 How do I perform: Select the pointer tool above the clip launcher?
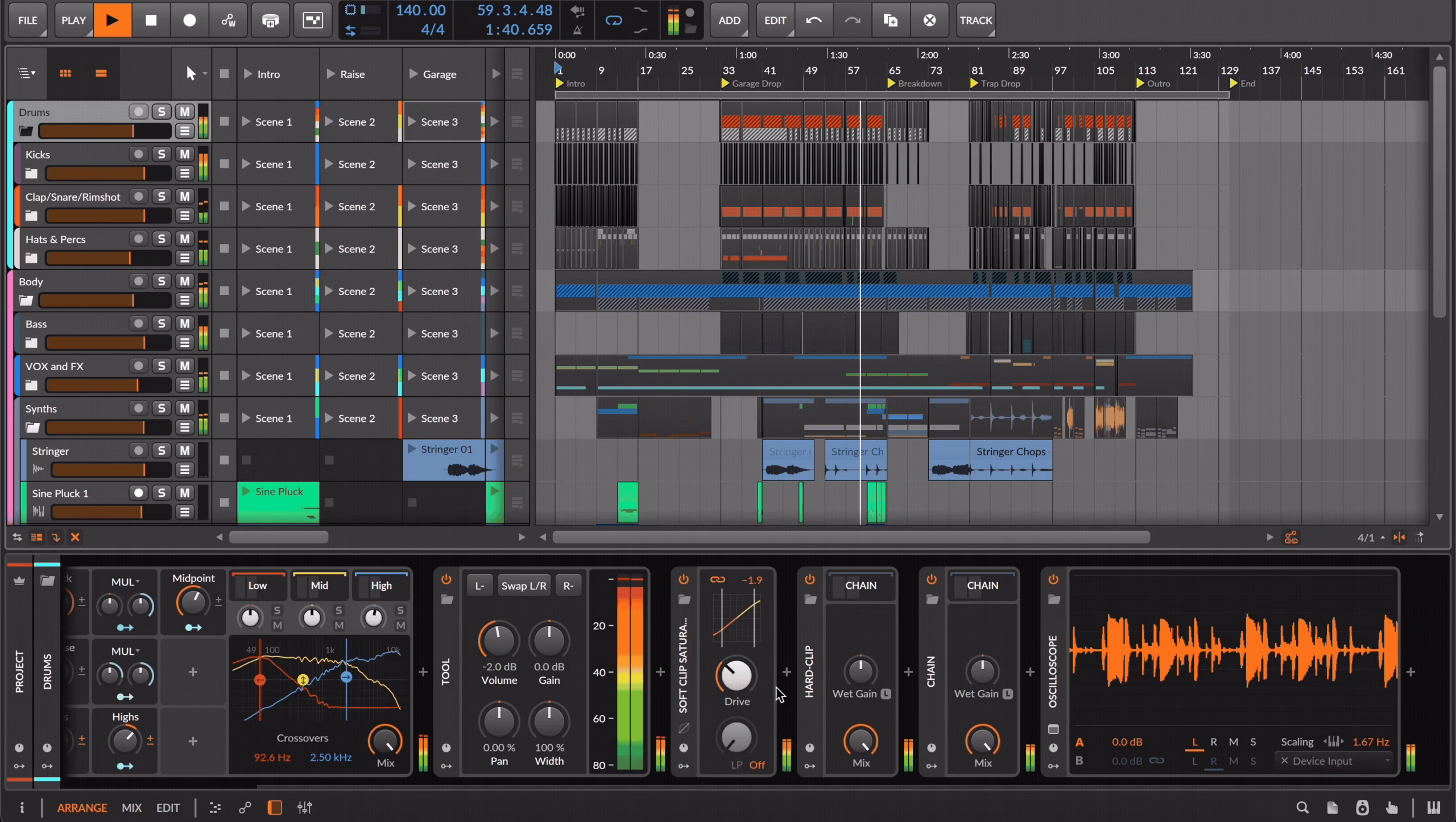coord(190,73)
